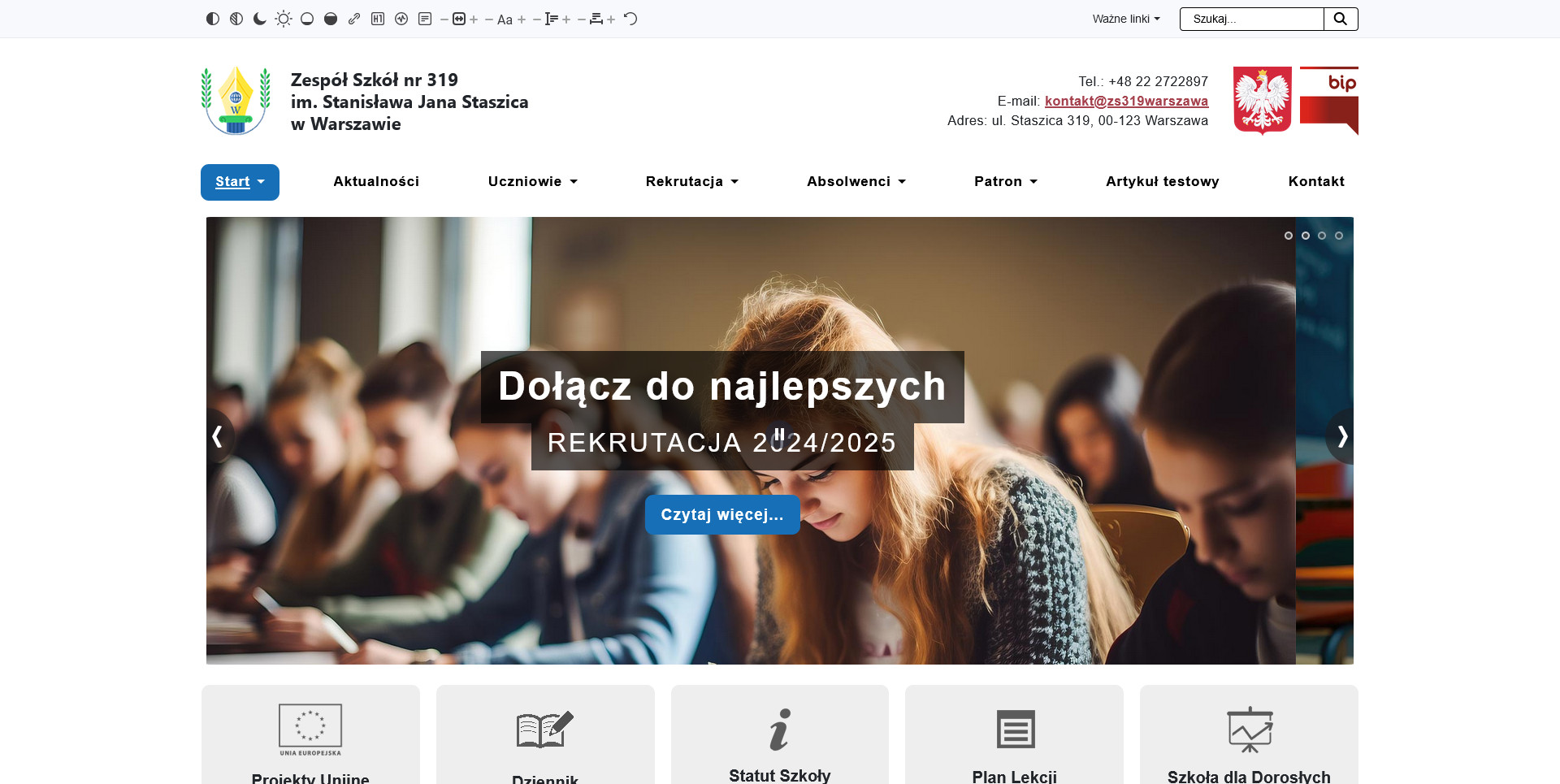1560x784 pixels.
Task: Select the last slider indicator dot
Action: pyautogui.click(x=1339, y=236)
